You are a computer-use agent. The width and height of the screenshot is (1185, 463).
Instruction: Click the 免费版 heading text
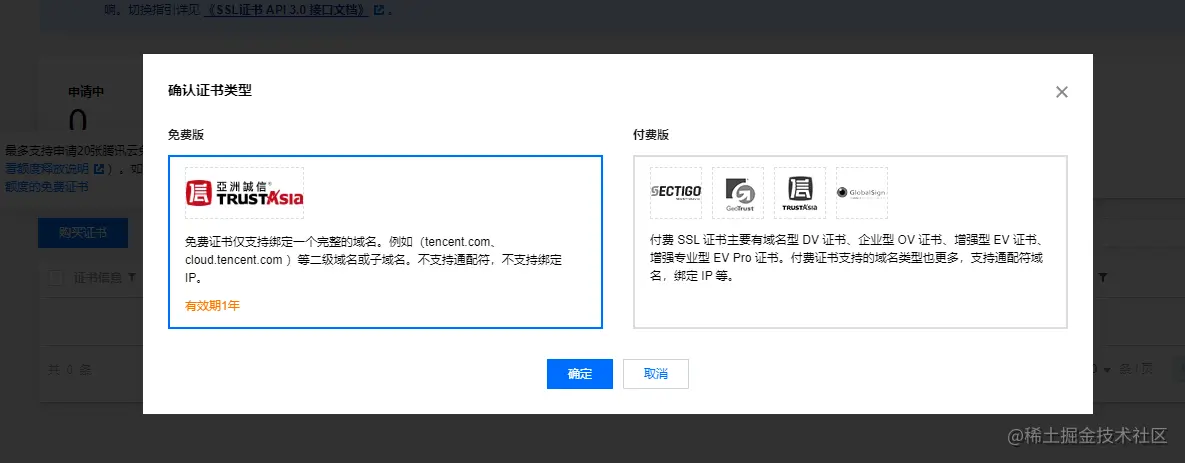point(186,135)
